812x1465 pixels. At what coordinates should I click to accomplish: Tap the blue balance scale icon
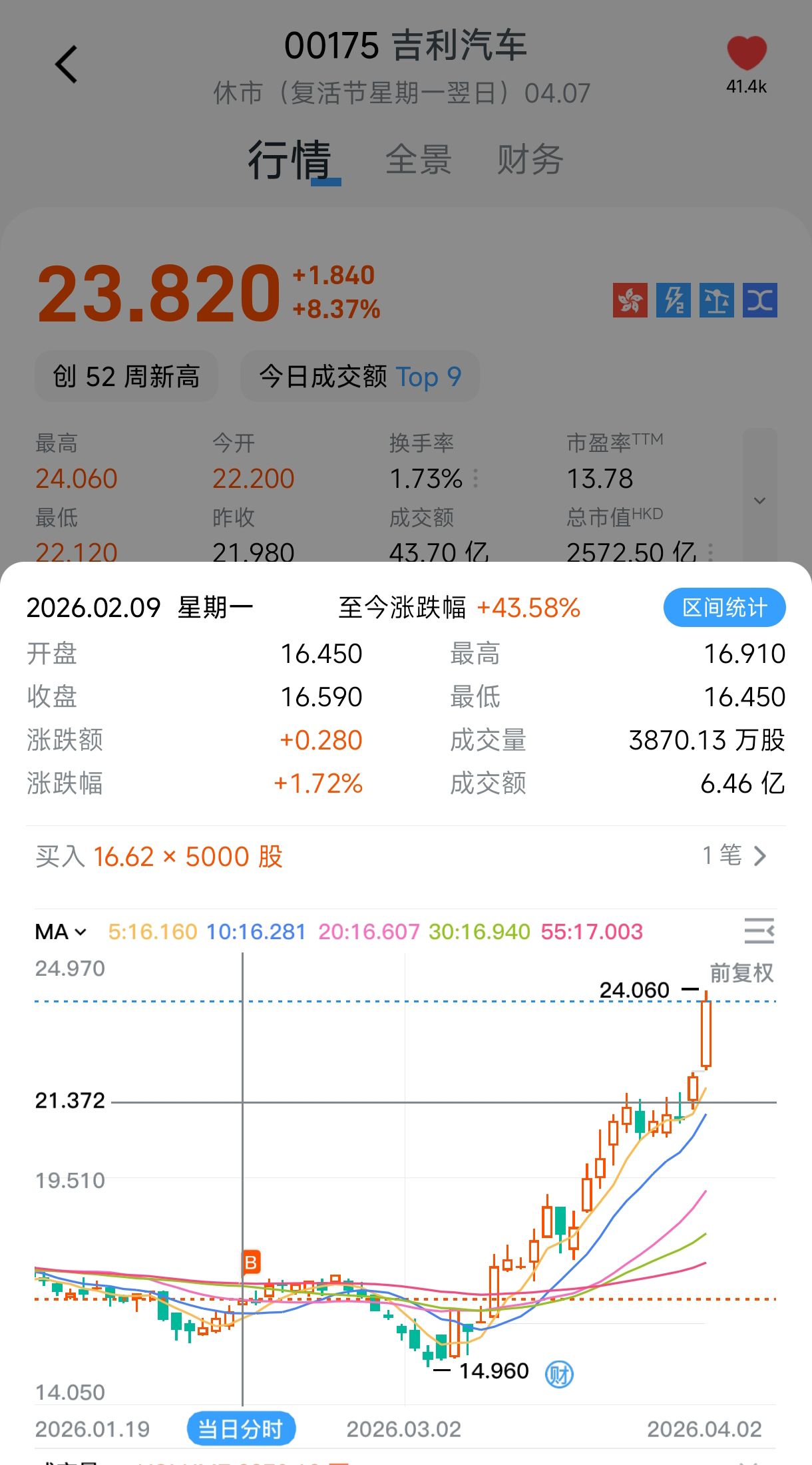click(x=716, y=300)
